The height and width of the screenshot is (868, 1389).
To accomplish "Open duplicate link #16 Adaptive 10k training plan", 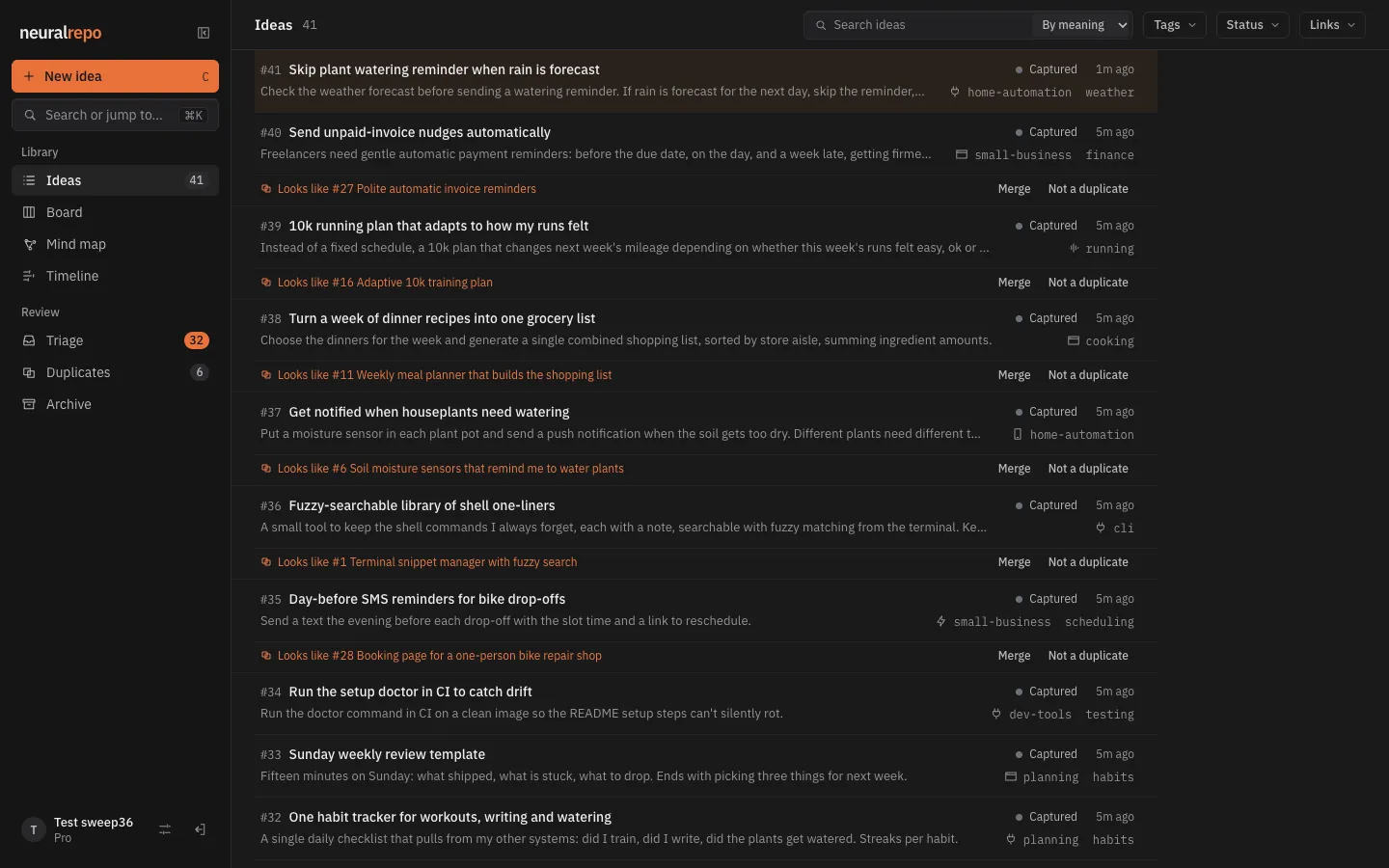I will pos(385,283).
